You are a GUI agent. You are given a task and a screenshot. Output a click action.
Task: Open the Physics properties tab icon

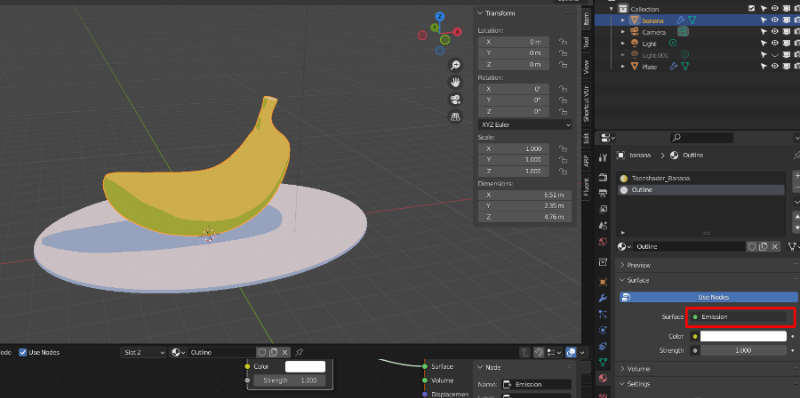tap(603, 330)
